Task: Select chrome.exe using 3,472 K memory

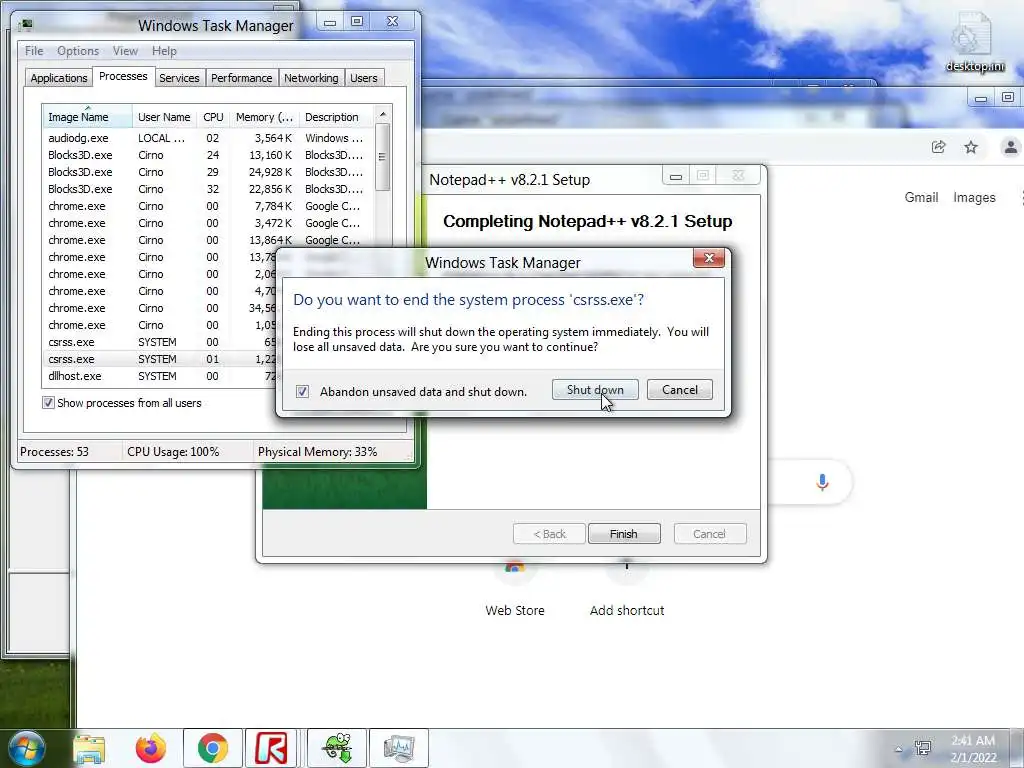Action: (x=208, y=223)
